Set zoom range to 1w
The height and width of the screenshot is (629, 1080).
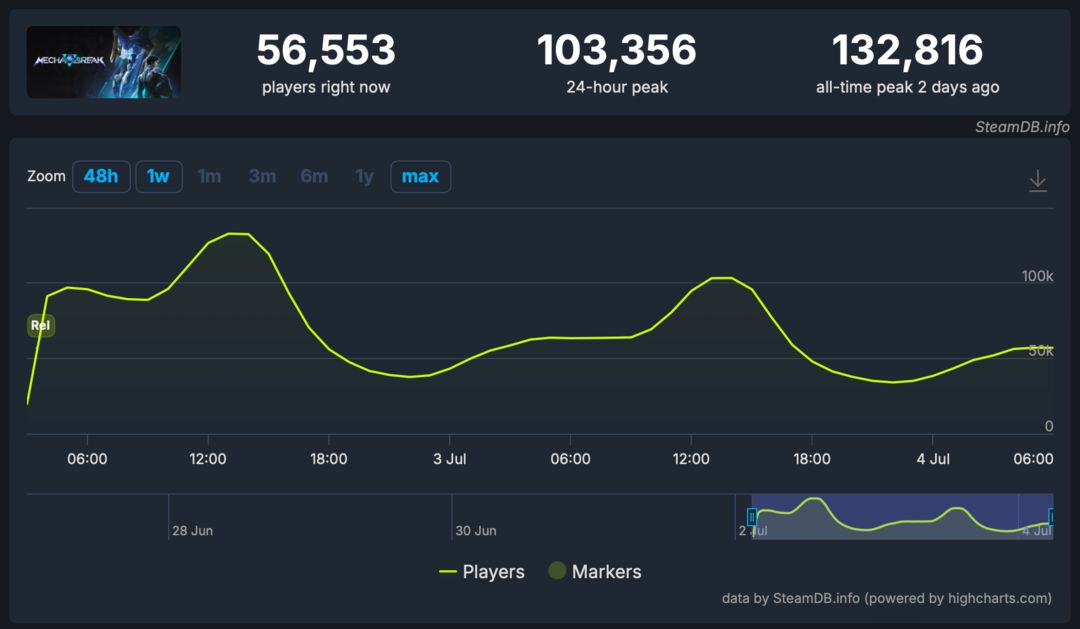pos(158,176)
